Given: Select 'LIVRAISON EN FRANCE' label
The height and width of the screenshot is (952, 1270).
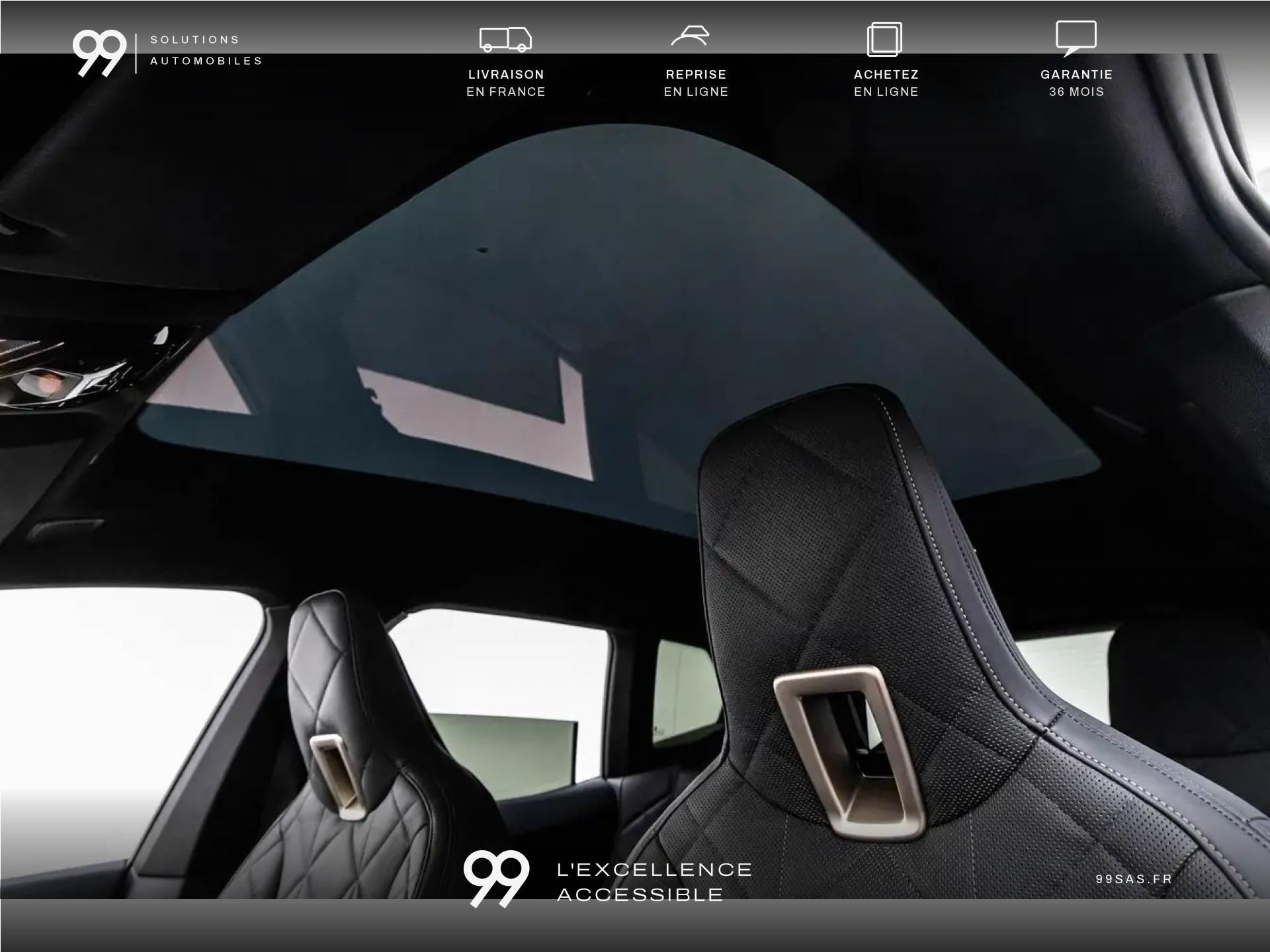Looking at the screenshot, I should point(506,83).
